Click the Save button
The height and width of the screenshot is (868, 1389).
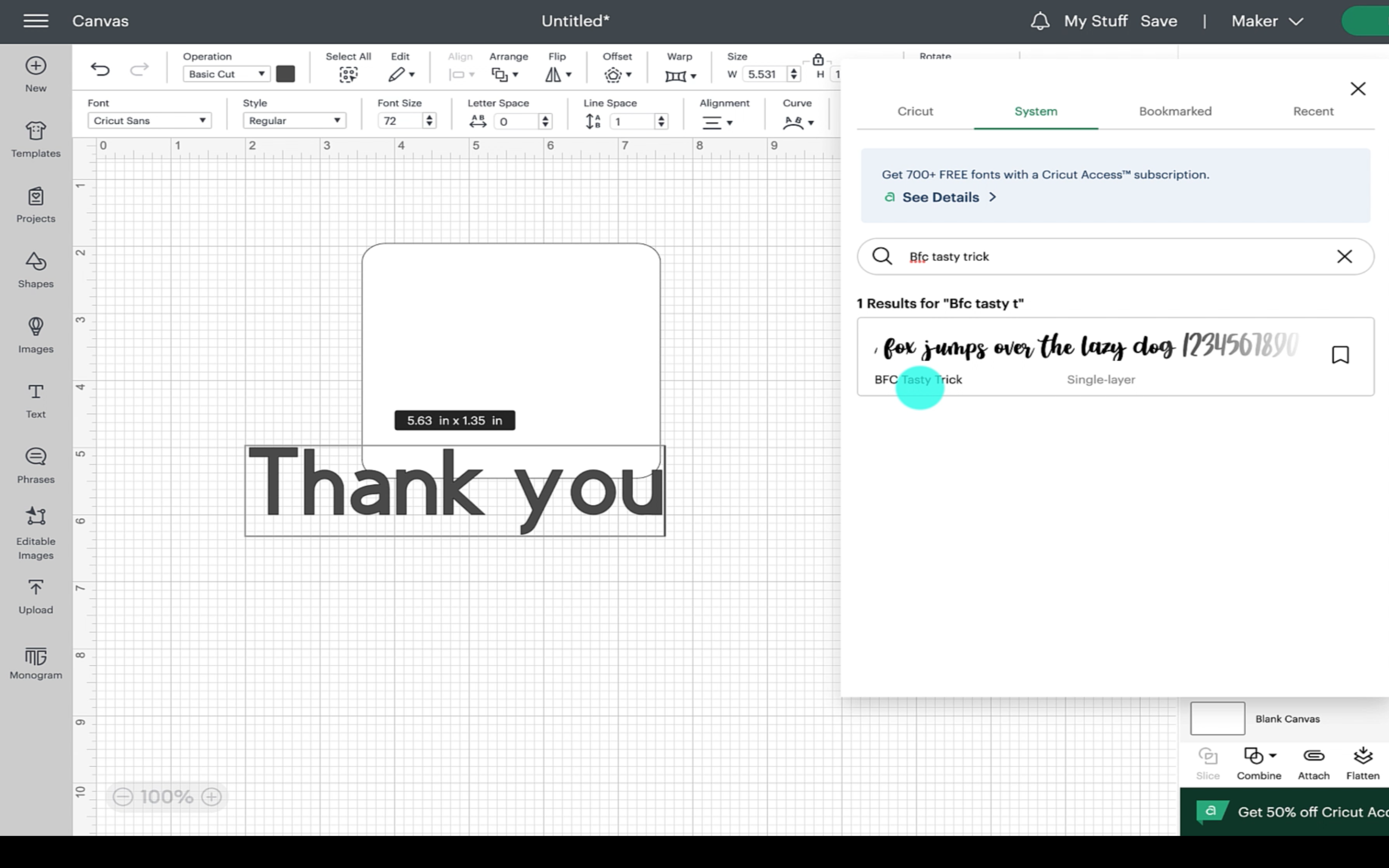[1158, 21]
